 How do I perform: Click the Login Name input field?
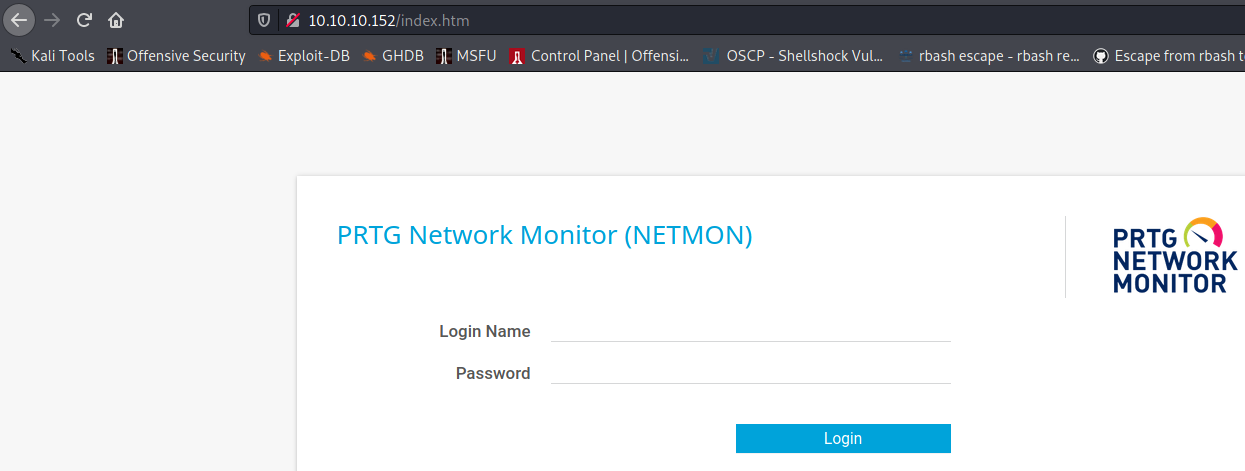[x=750, y=330]
